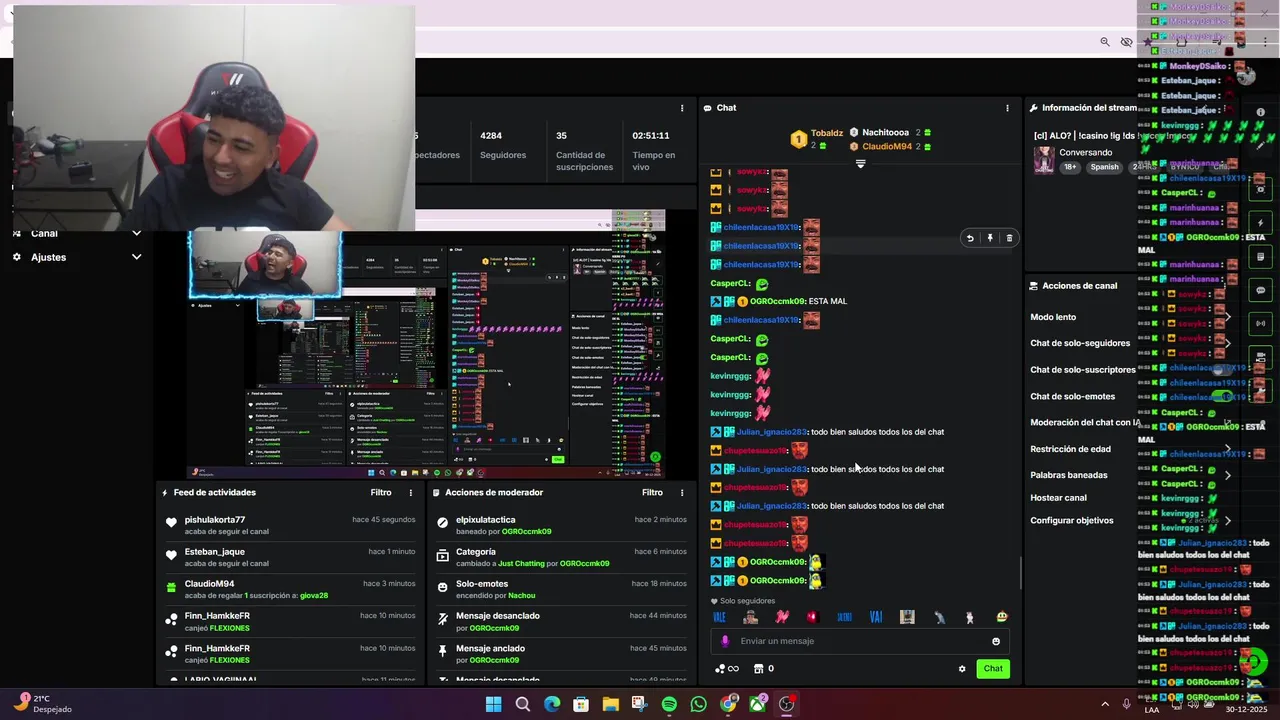The image size is (1280, 720).
Task: Open Filtro in Acciones de moderador
Action: [x=652, y=493]
